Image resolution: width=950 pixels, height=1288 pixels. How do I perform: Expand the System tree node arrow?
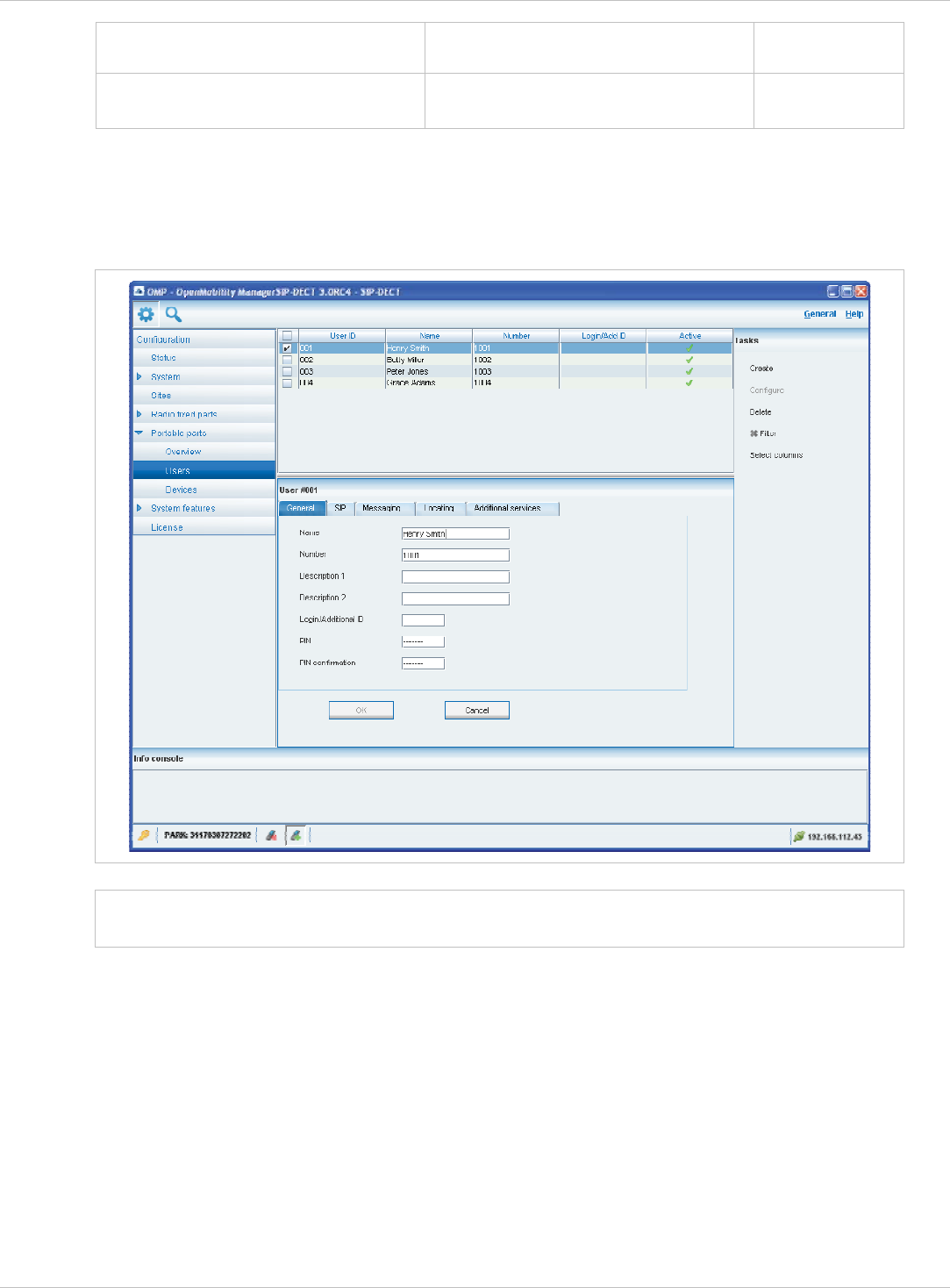coord(139,376)
